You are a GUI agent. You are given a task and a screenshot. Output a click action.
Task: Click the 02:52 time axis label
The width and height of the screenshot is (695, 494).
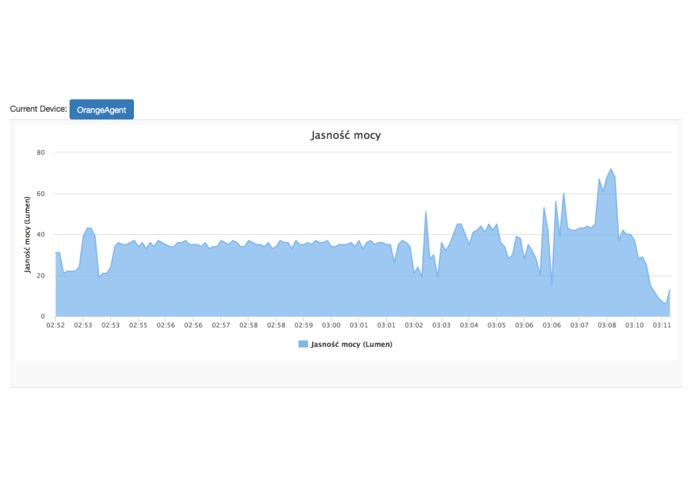pyautogui.click(x=55, y=325)
